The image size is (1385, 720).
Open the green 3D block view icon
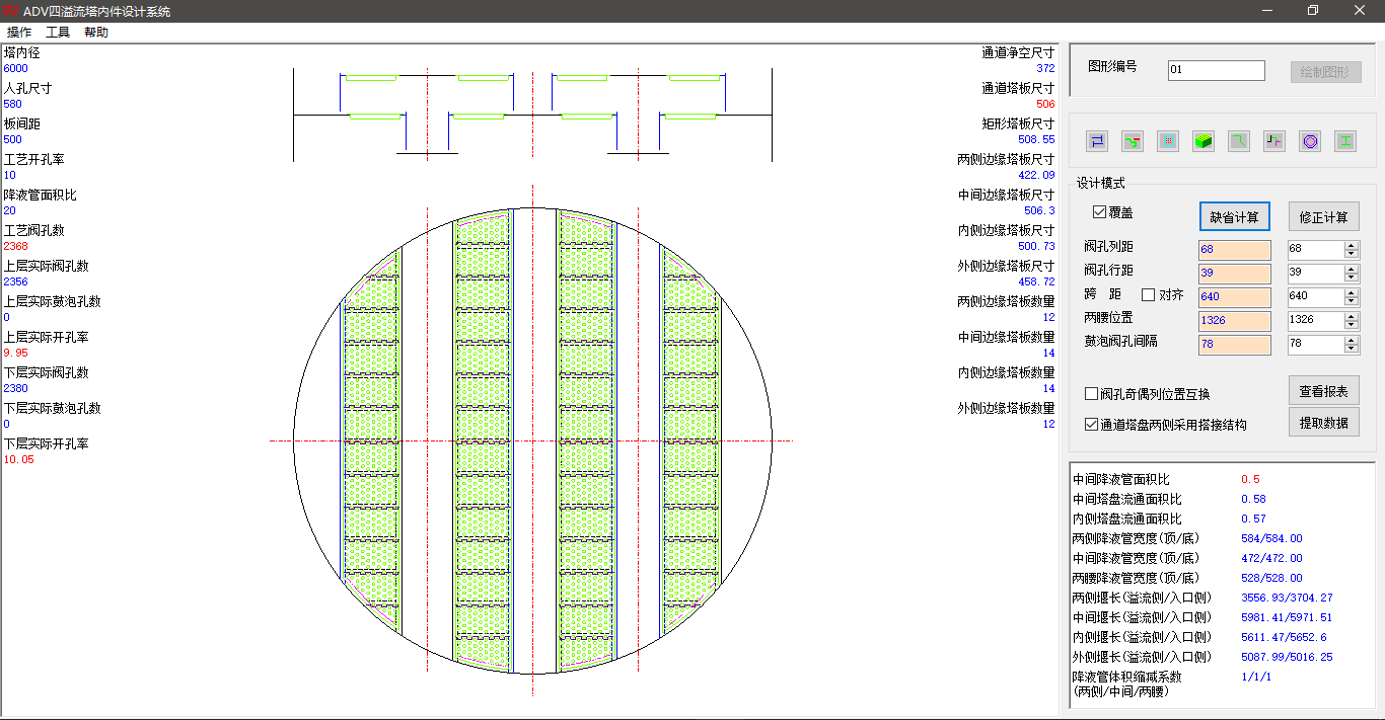point(1203,142)
